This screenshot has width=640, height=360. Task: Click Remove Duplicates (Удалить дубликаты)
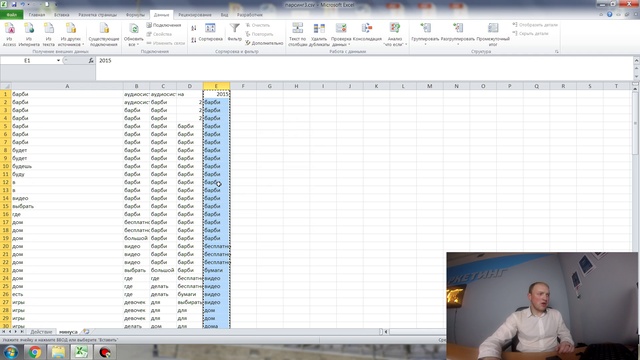click(319, 34)
